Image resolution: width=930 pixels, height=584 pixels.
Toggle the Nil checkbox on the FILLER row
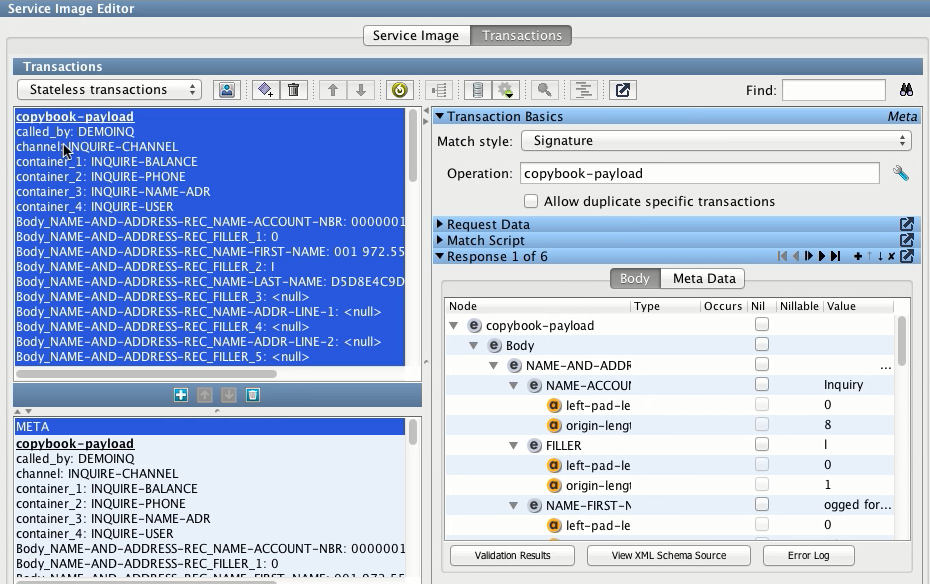761,445
